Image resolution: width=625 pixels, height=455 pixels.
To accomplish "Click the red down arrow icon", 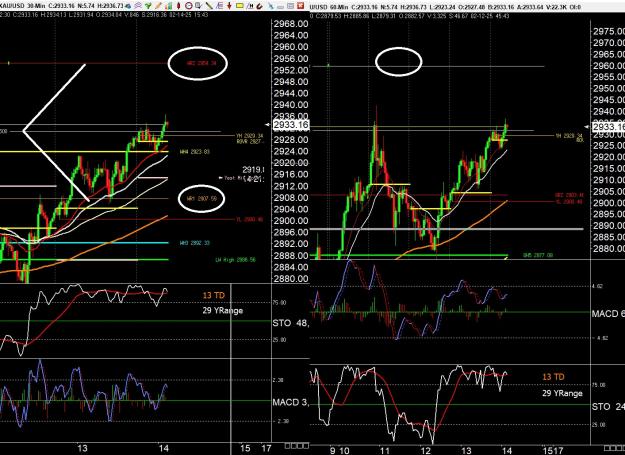I will tap(229, 6).
